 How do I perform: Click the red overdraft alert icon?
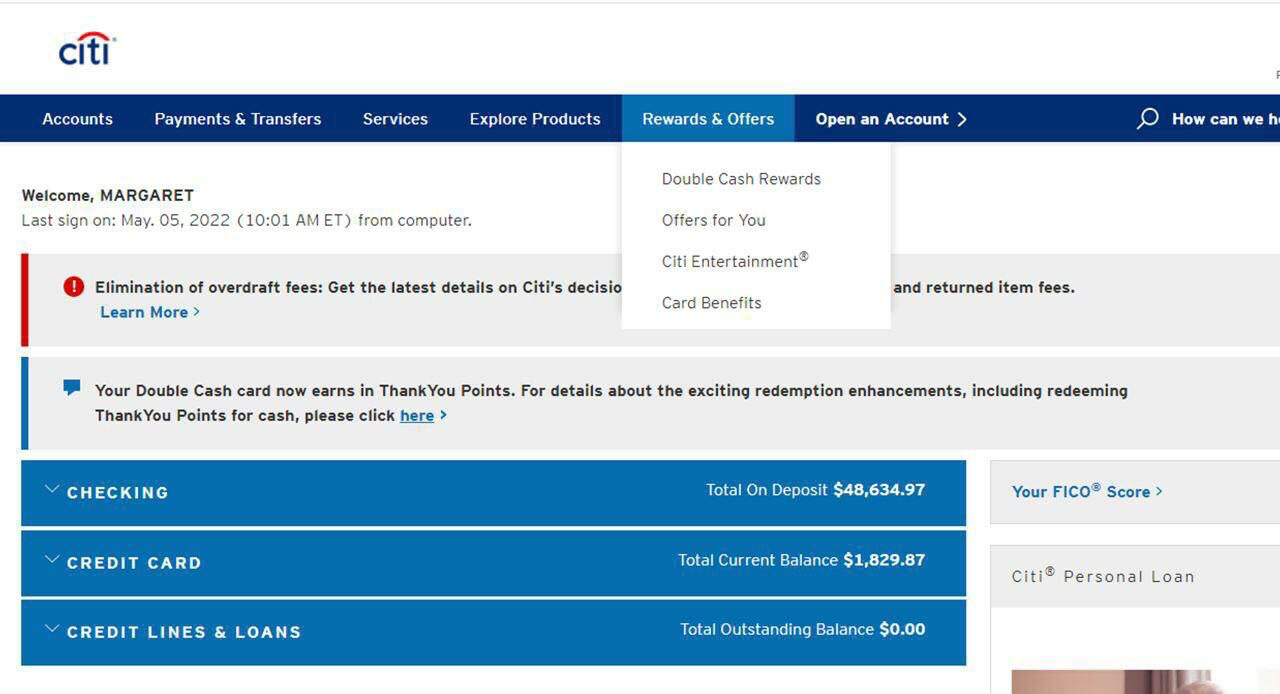[74, 287]
